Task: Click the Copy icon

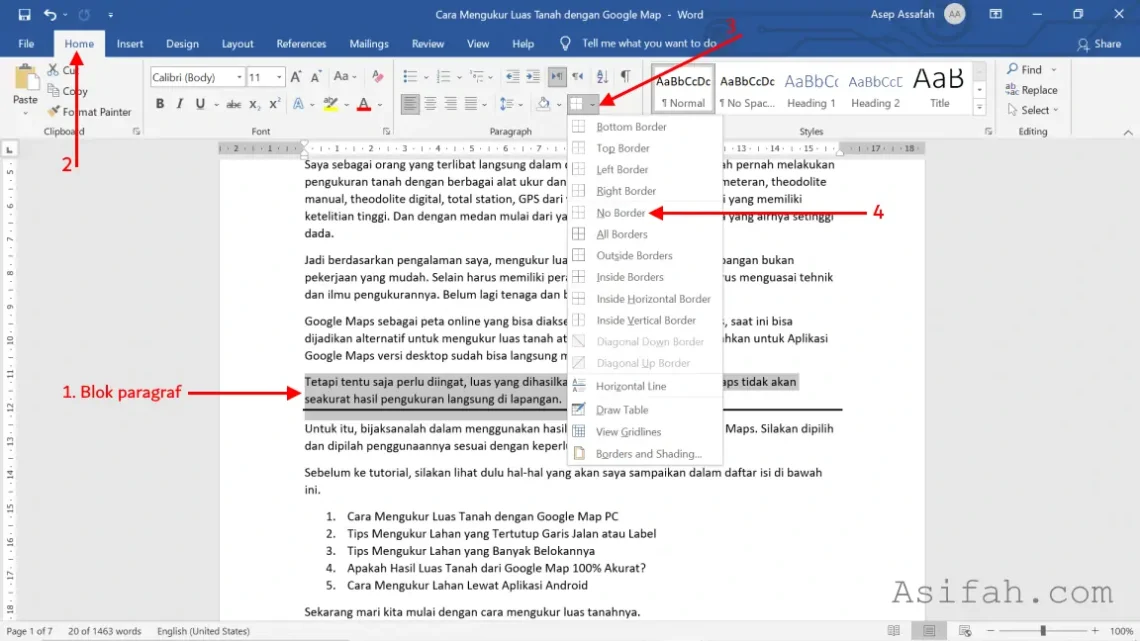Action: [53, 91]
